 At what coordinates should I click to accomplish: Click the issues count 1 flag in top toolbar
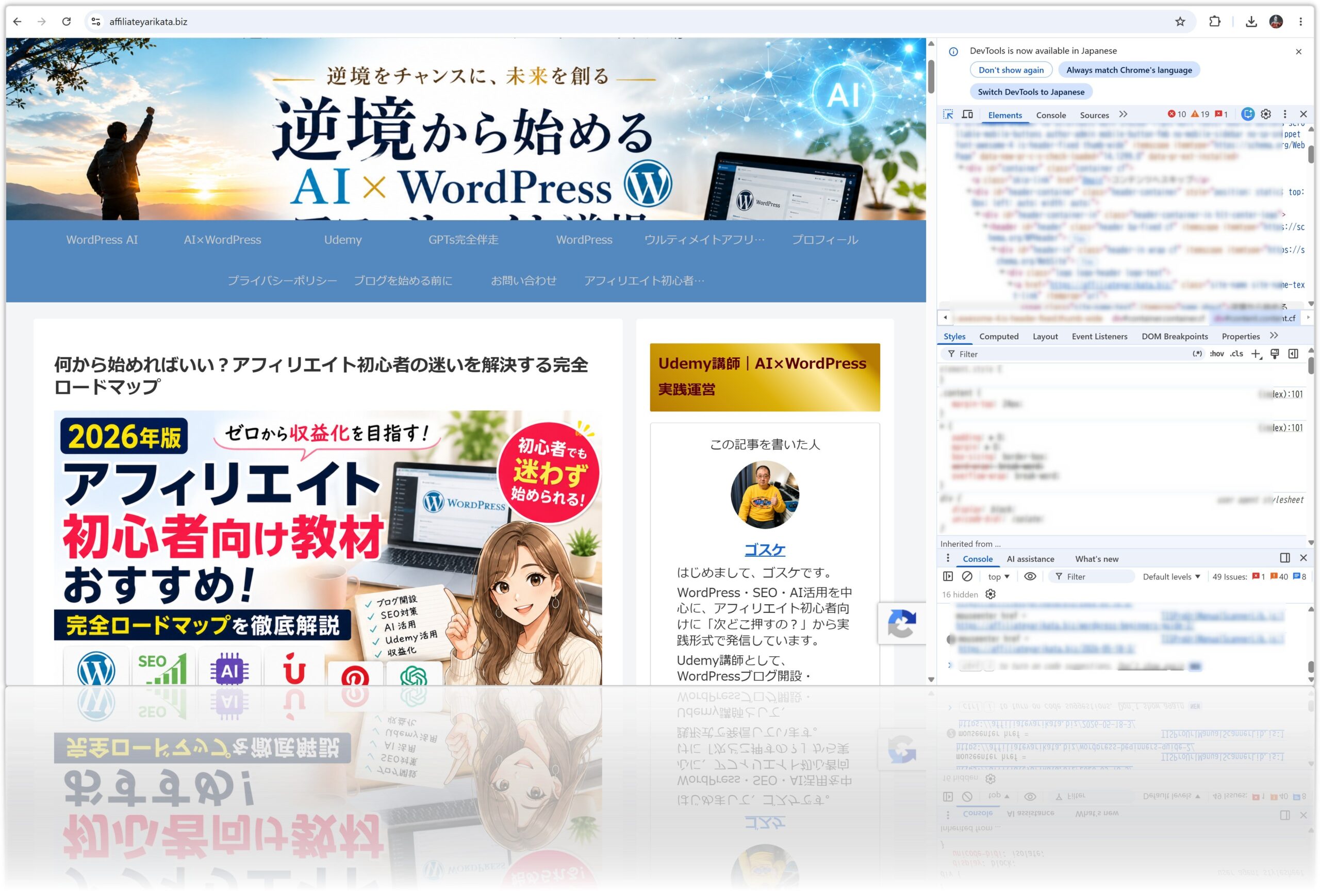(x=1221, y=114)
